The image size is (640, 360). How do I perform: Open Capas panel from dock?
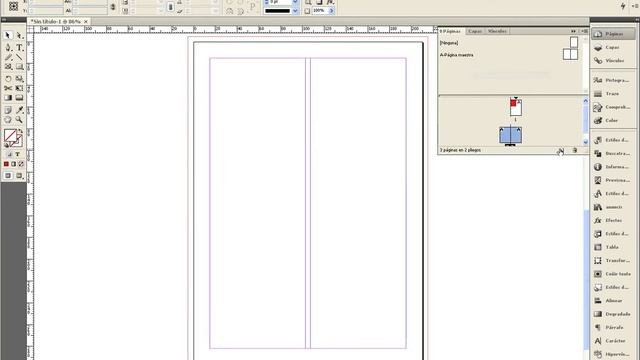point(613,47)
